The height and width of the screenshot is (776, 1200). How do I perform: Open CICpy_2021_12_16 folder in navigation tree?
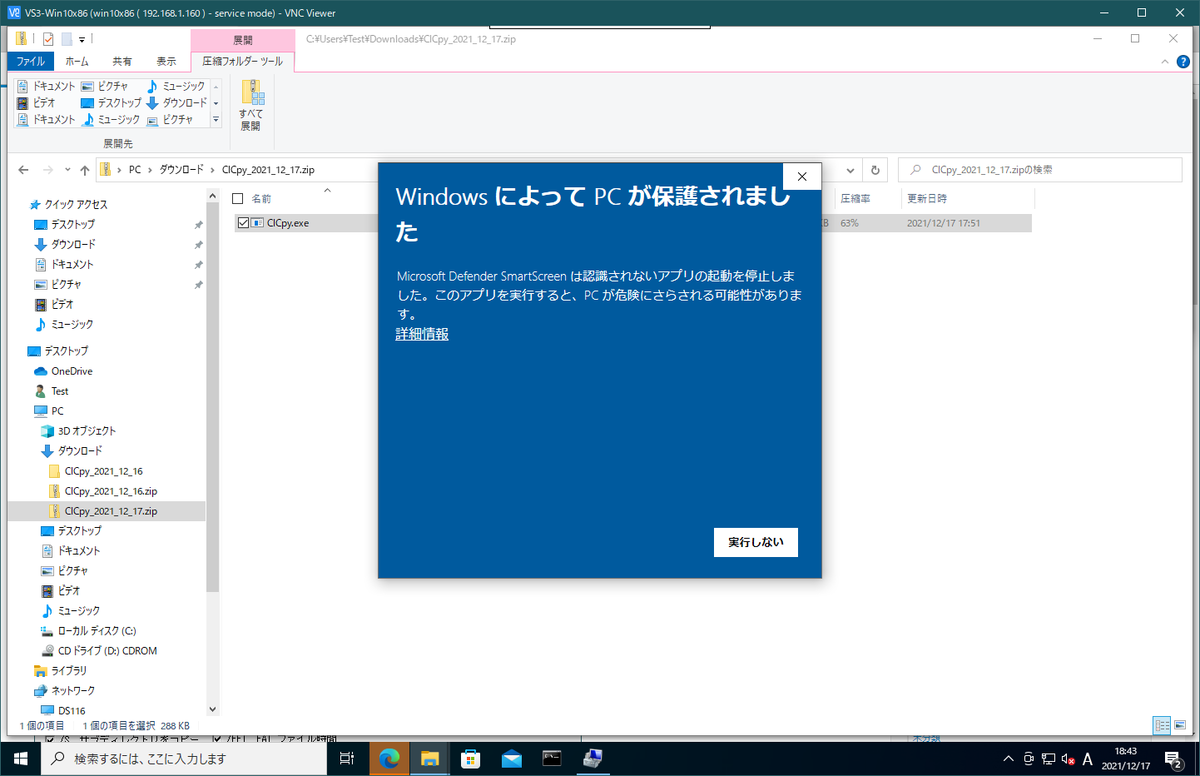(x=103, y=471)
